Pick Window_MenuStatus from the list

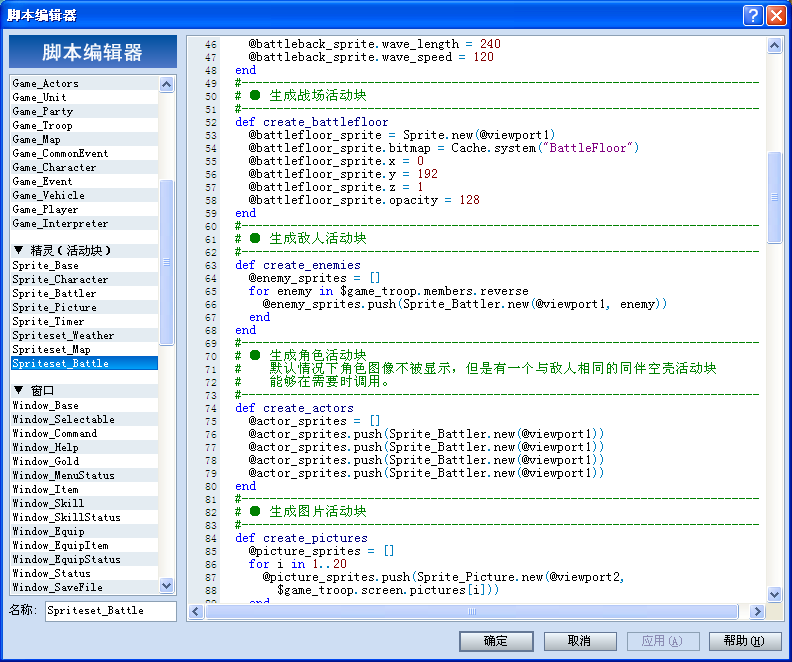[84, 475]
